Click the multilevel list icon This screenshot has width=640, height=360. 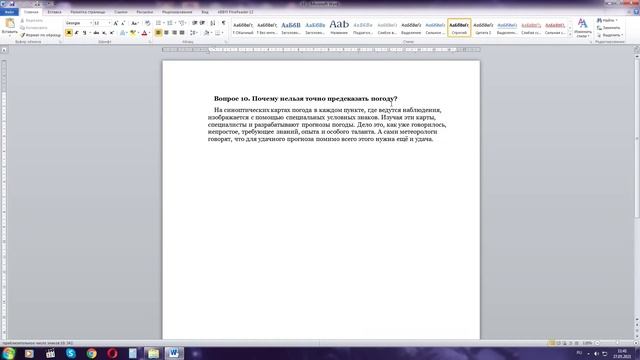[182, 23]
